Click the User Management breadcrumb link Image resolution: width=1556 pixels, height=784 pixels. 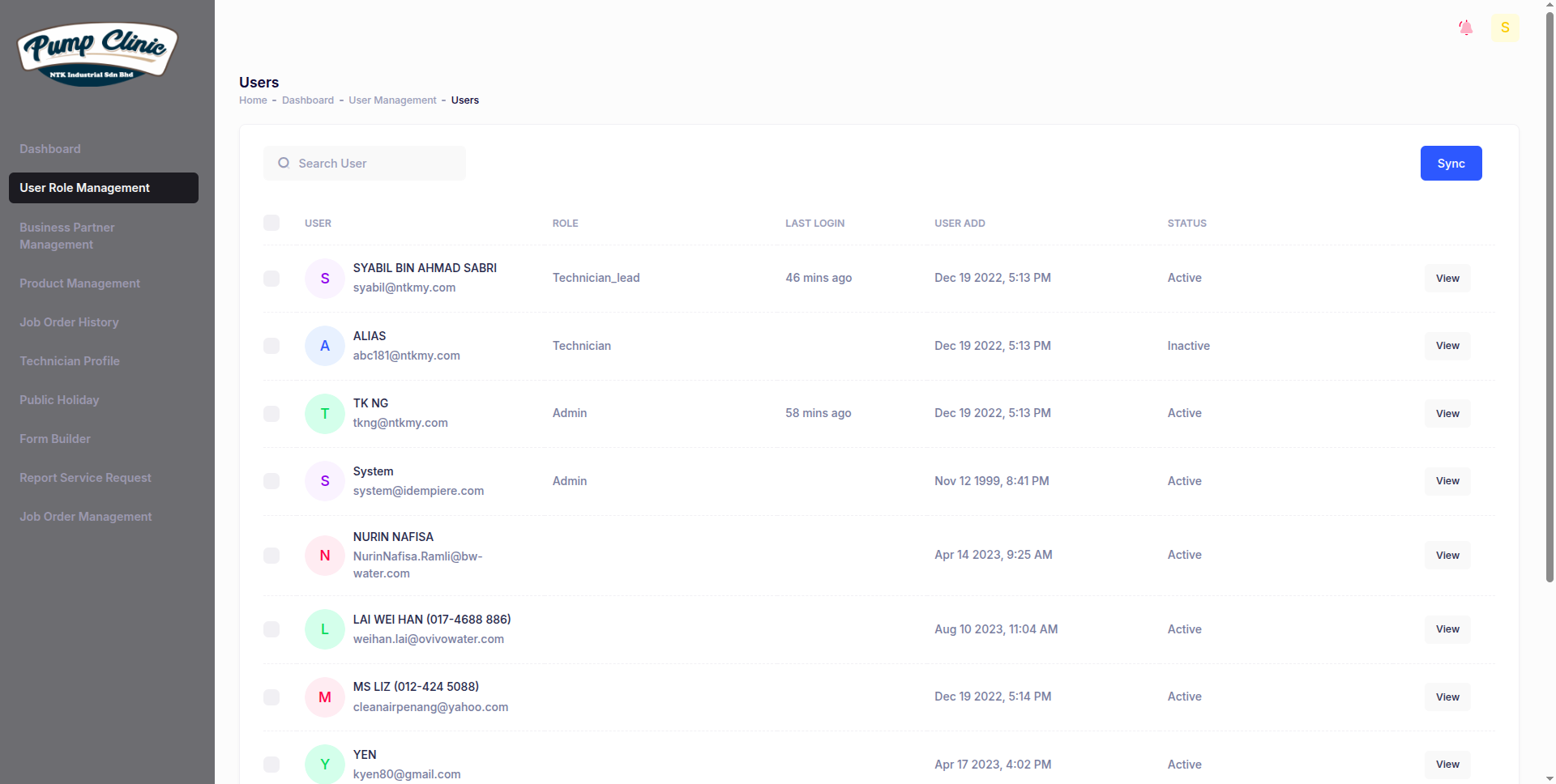392,100
